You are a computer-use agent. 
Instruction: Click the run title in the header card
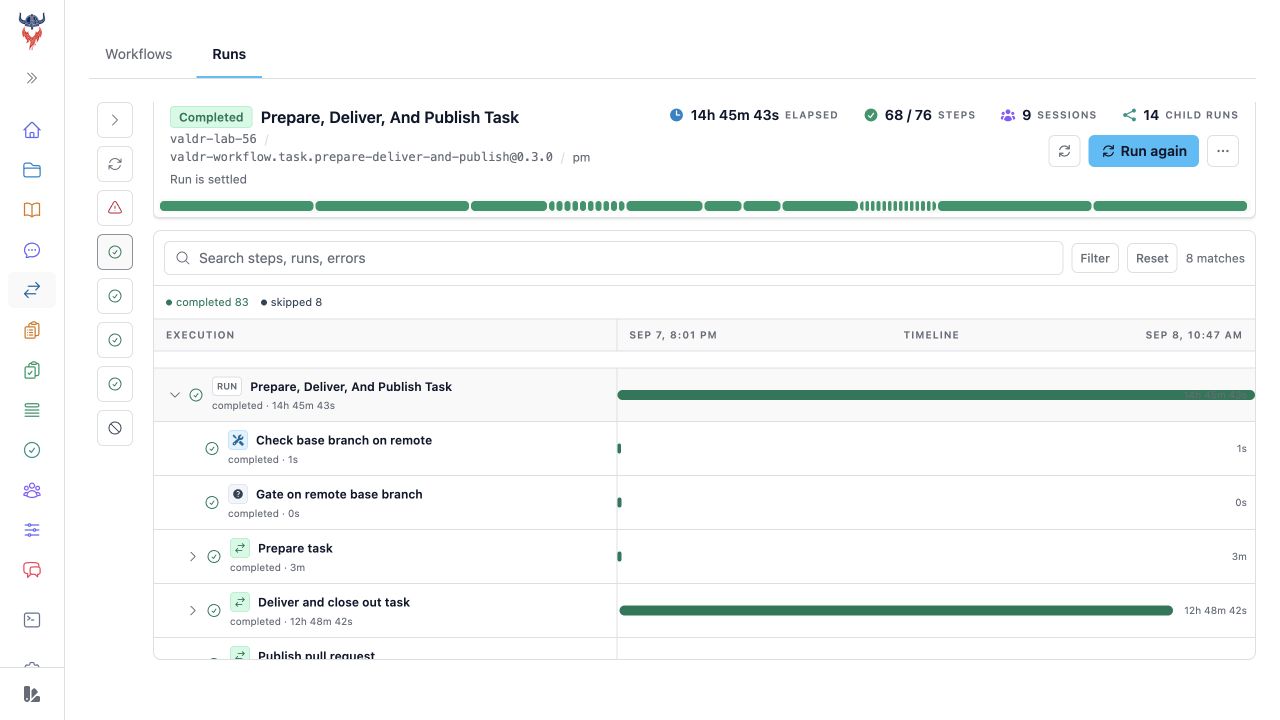coord(390,117)
